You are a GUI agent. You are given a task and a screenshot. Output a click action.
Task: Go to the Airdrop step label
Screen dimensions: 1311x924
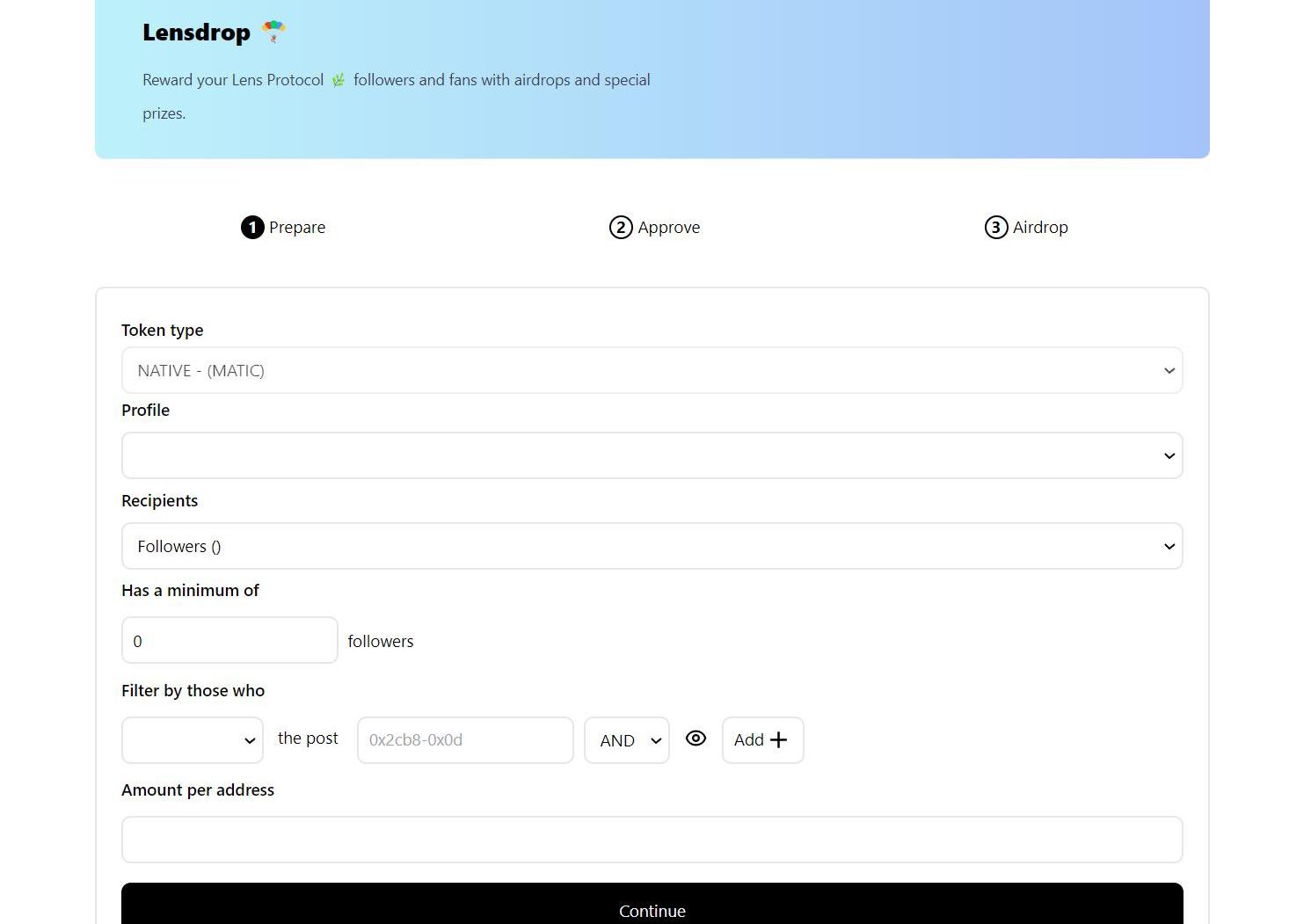click(x=1040, y=228)
